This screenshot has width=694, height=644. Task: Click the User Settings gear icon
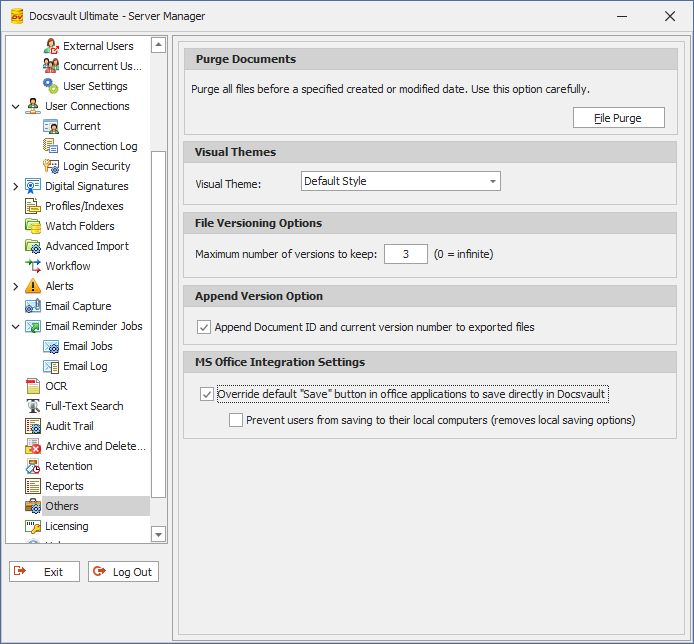click(x=51, y=86)
